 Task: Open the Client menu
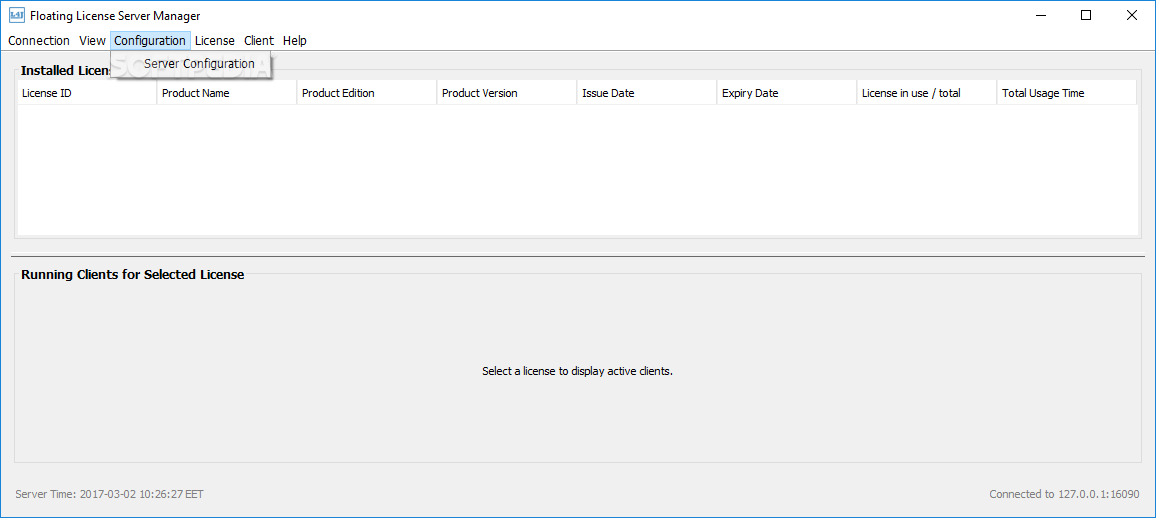pyautogui.click(x=259, y=41)
